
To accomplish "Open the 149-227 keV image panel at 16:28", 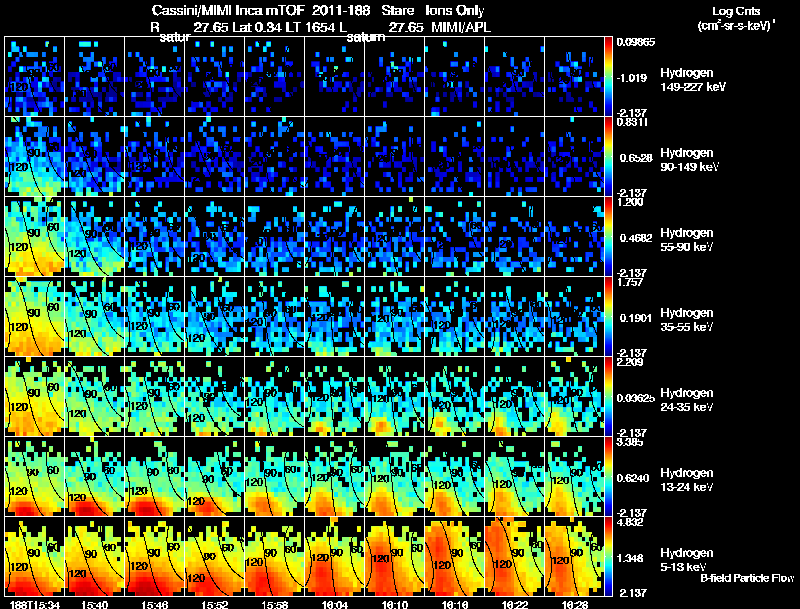I will [x=574, y=77].
